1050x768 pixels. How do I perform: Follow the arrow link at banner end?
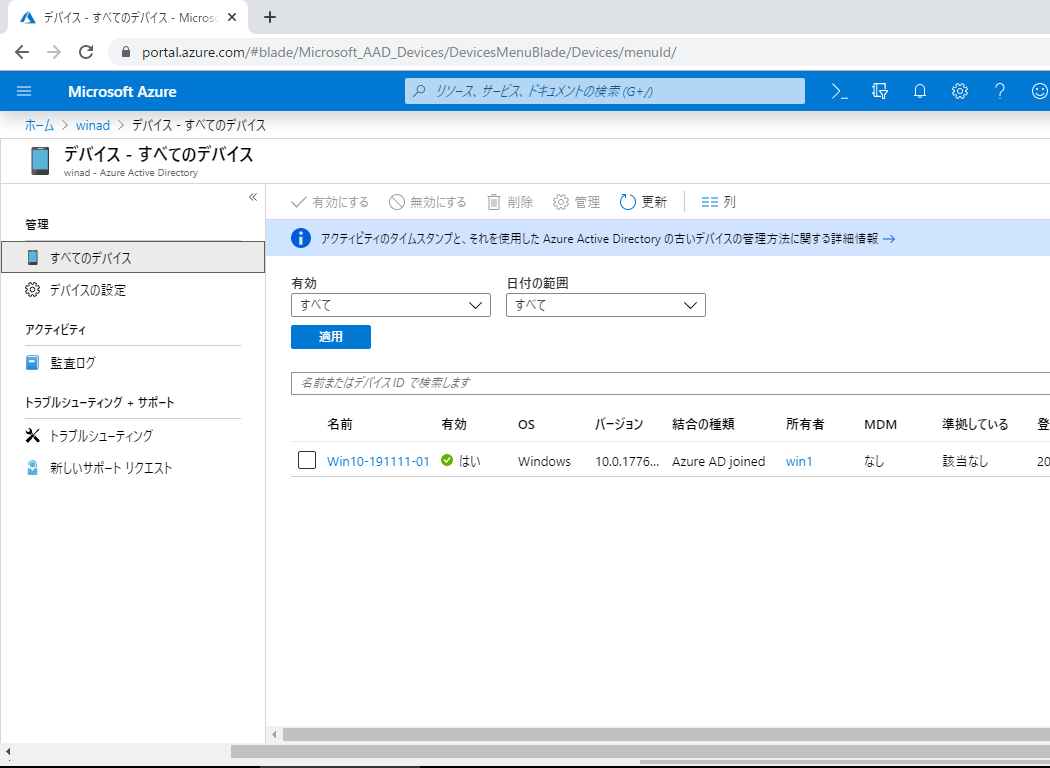pyautogui.click(x=889, y=238)
